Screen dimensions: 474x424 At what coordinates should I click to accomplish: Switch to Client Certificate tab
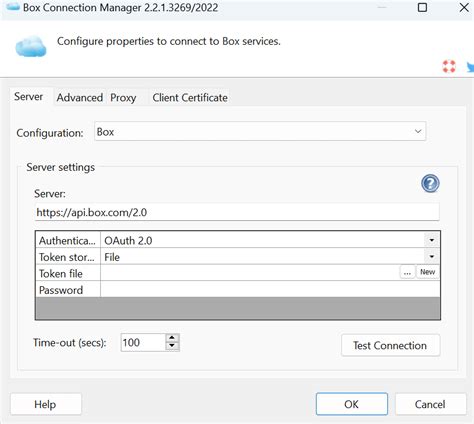click(190, 98)
